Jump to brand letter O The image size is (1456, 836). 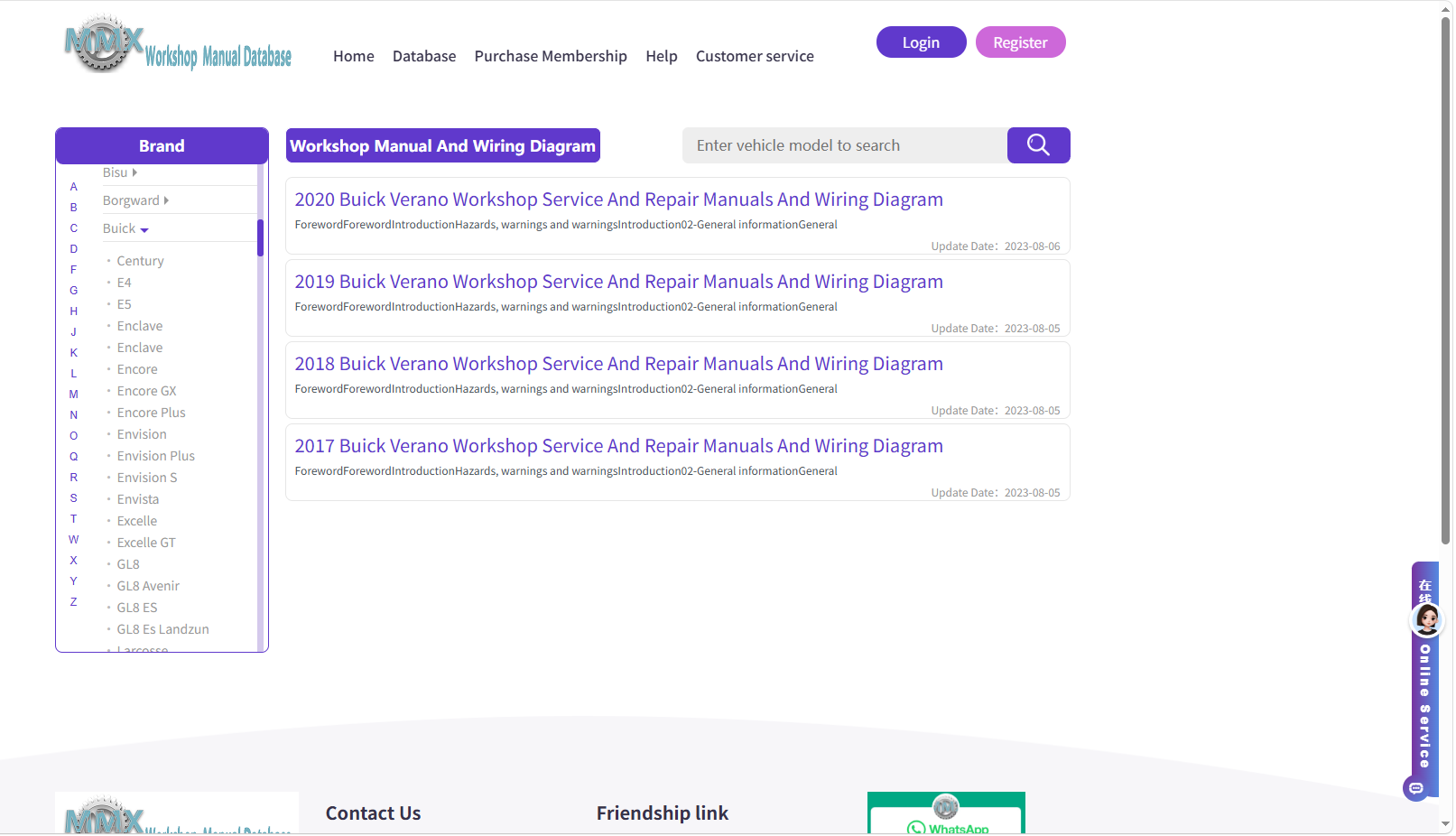[x=74, y=436]
